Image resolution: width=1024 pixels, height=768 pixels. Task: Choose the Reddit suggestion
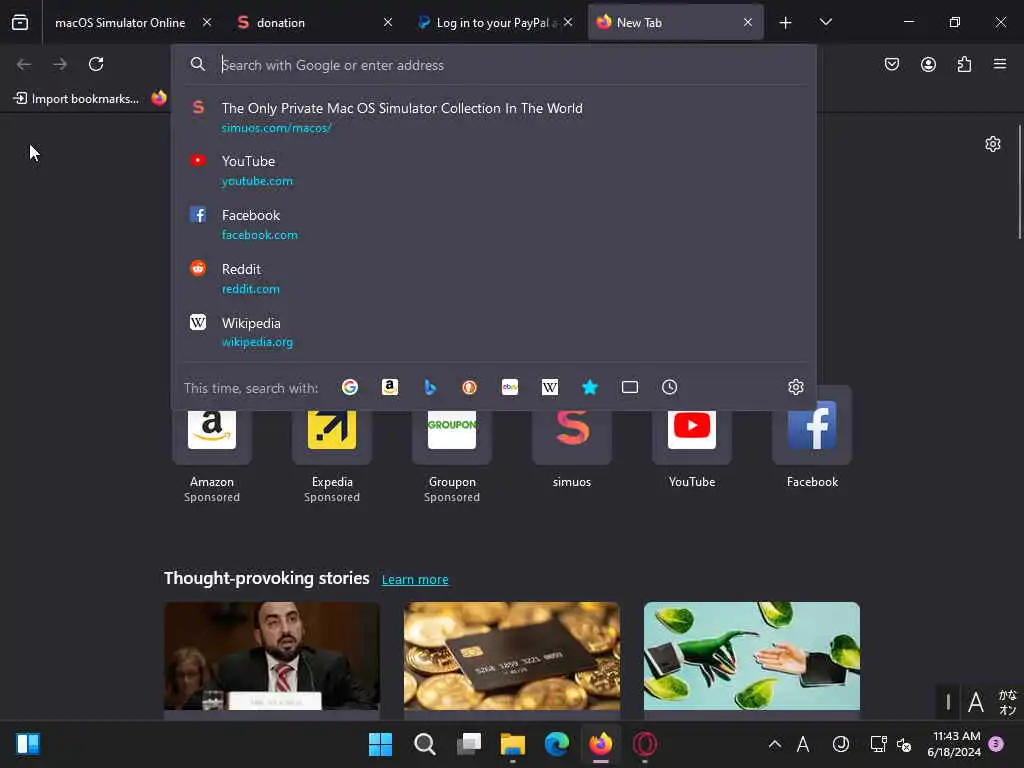coord(494,278)
